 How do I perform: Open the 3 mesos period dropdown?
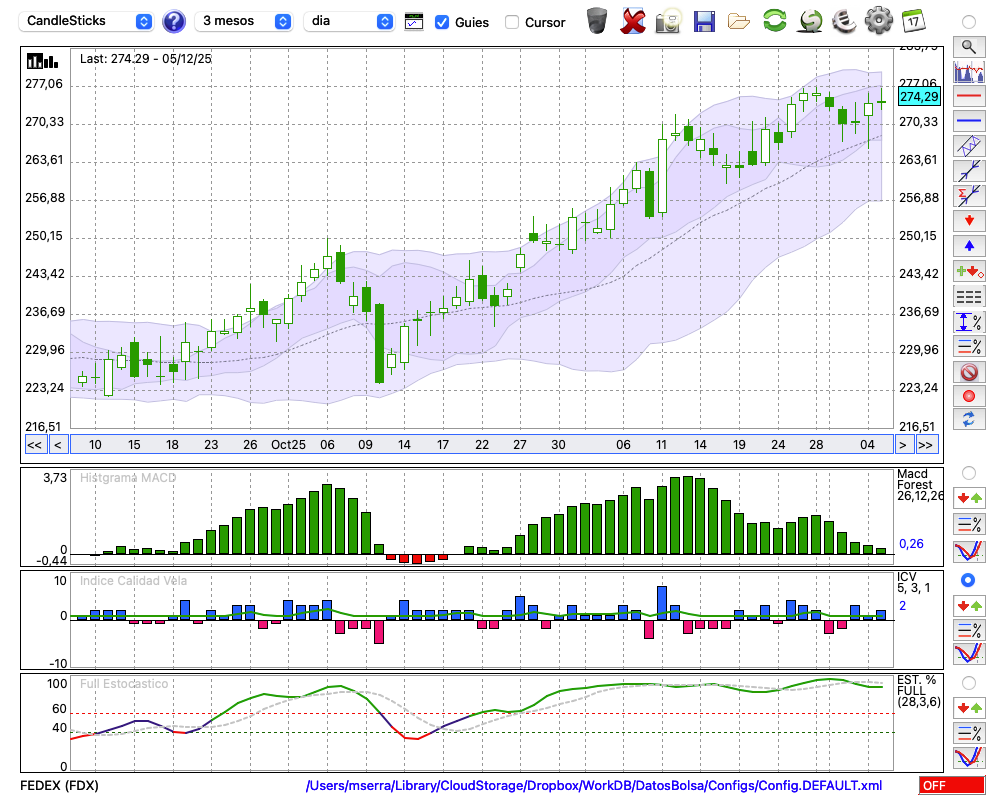pos(243,21)
